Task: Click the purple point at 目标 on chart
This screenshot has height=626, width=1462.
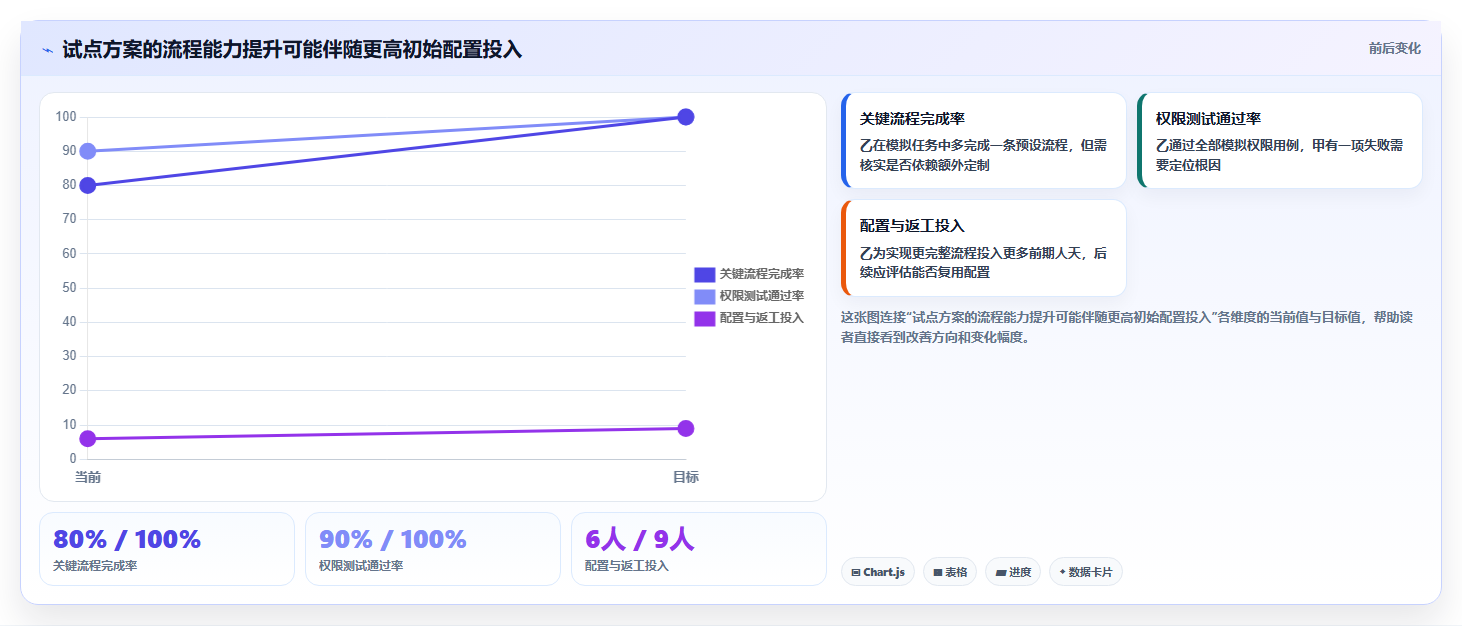Action: tap(686, 428)
